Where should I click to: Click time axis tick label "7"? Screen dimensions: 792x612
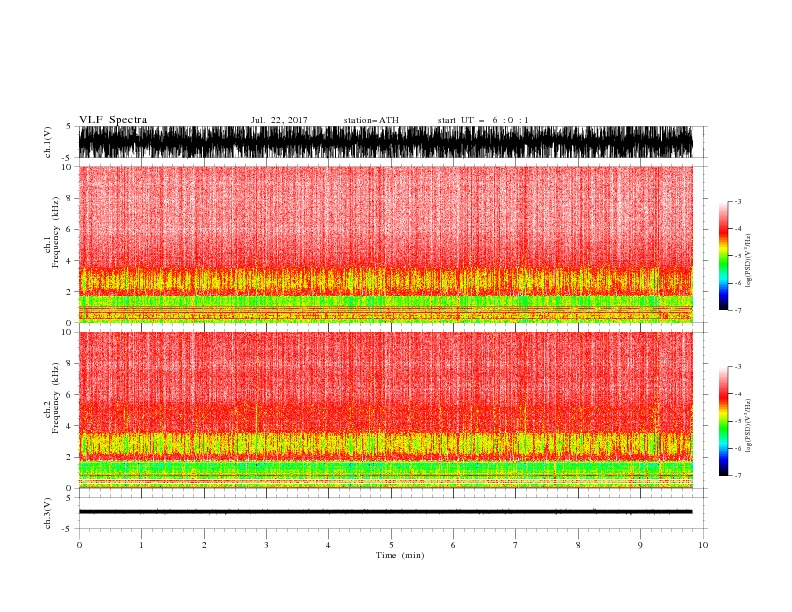(x=516, y=545)
